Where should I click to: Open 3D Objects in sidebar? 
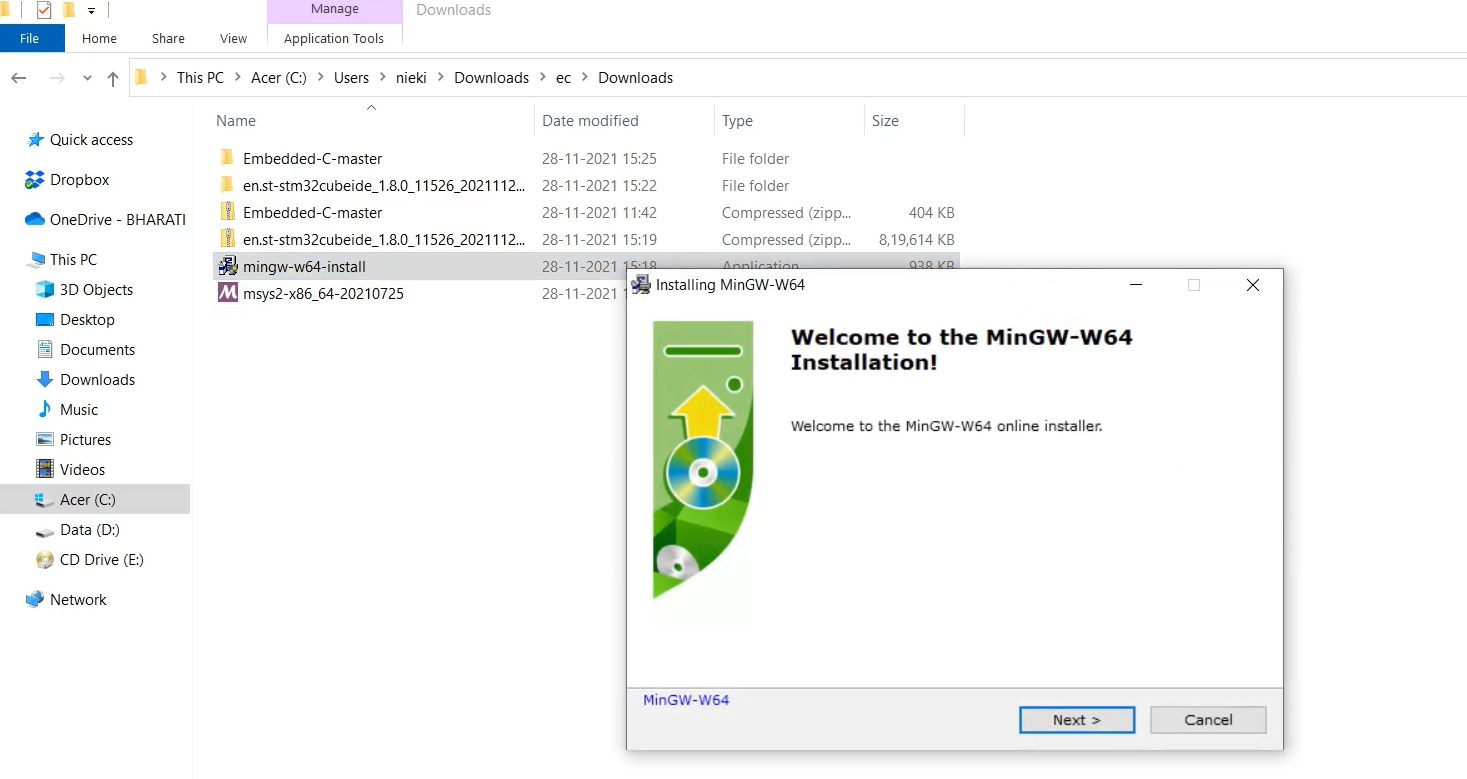pos(96,290)
